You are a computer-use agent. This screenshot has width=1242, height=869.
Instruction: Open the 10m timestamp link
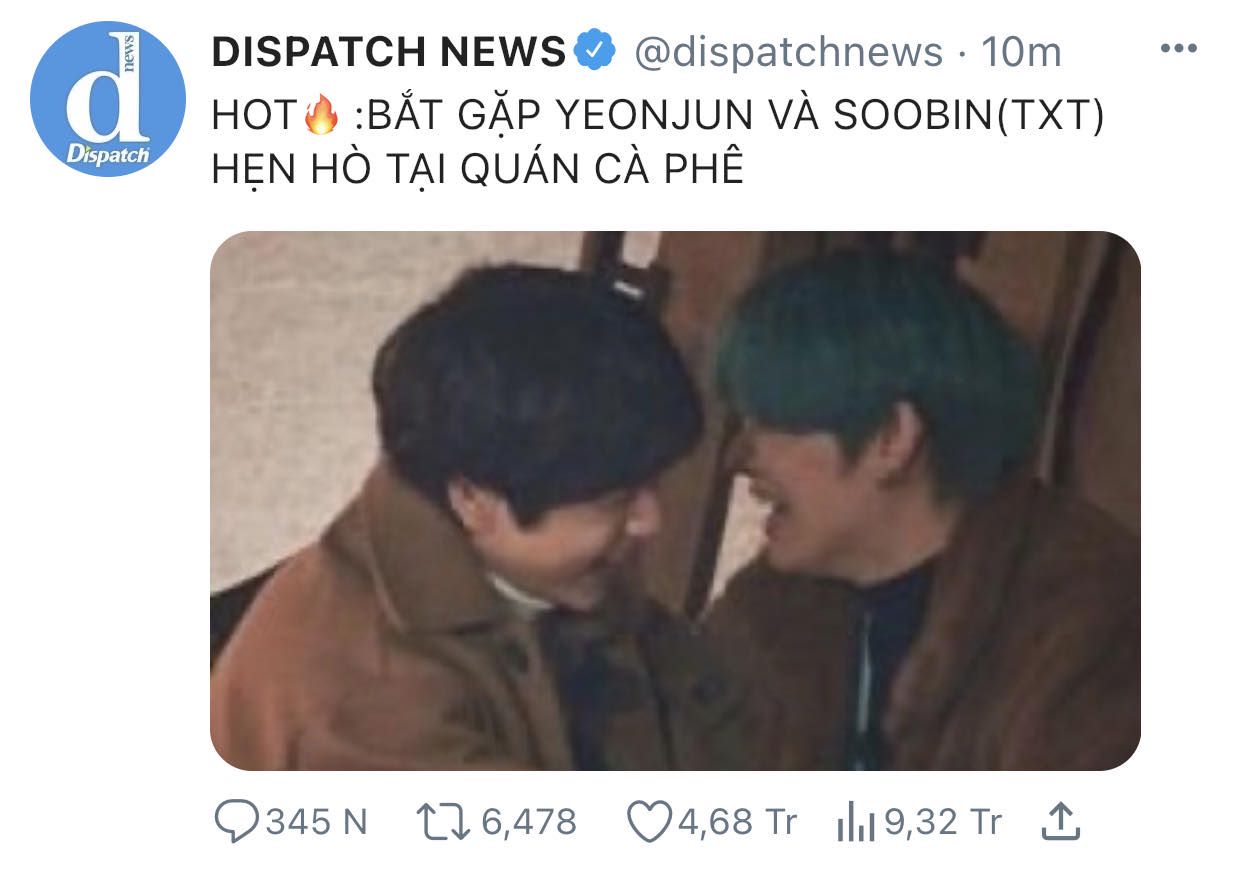click(1020, 51)
